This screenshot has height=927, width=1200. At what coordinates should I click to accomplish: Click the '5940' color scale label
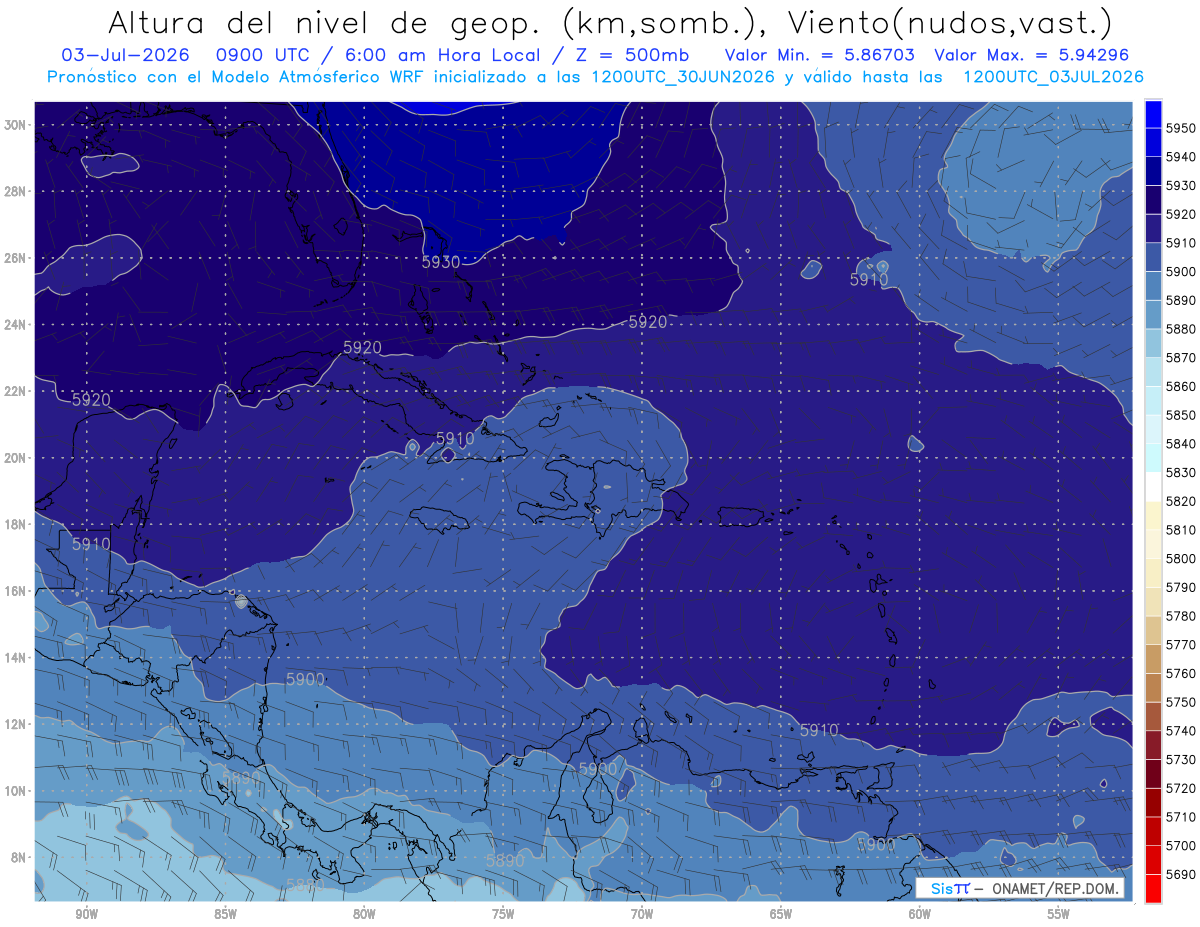click(1181, 157)
